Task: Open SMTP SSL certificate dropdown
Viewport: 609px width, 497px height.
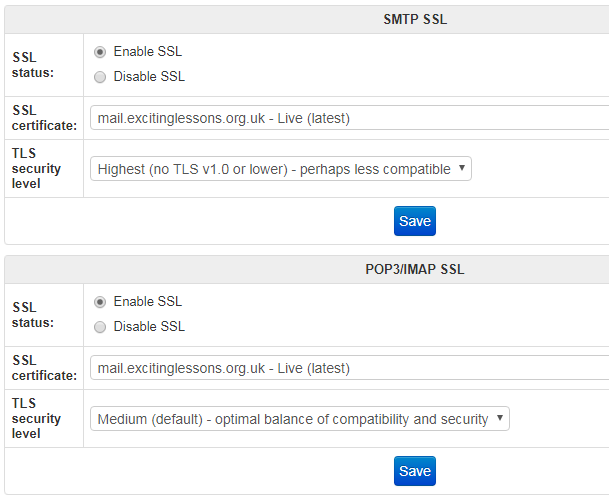Action: click(350, 118)
